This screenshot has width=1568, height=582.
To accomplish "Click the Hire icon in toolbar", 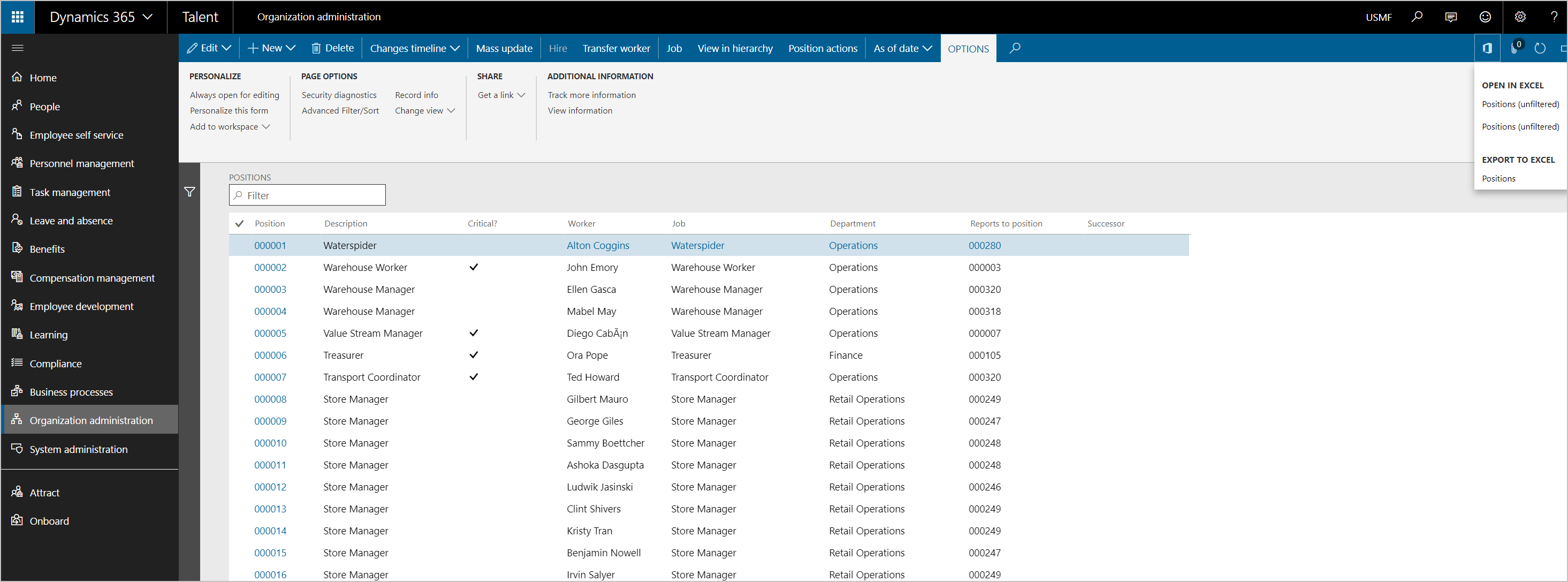I will tap(558, 48).
